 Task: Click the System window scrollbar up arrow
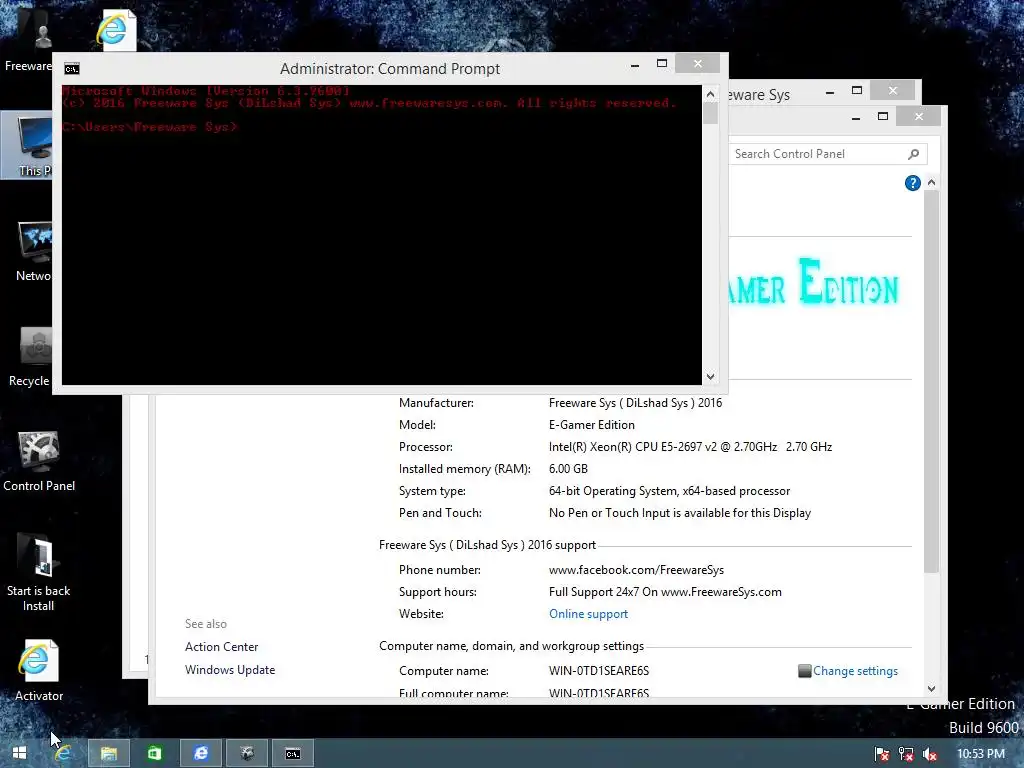[x=931, y=183]
